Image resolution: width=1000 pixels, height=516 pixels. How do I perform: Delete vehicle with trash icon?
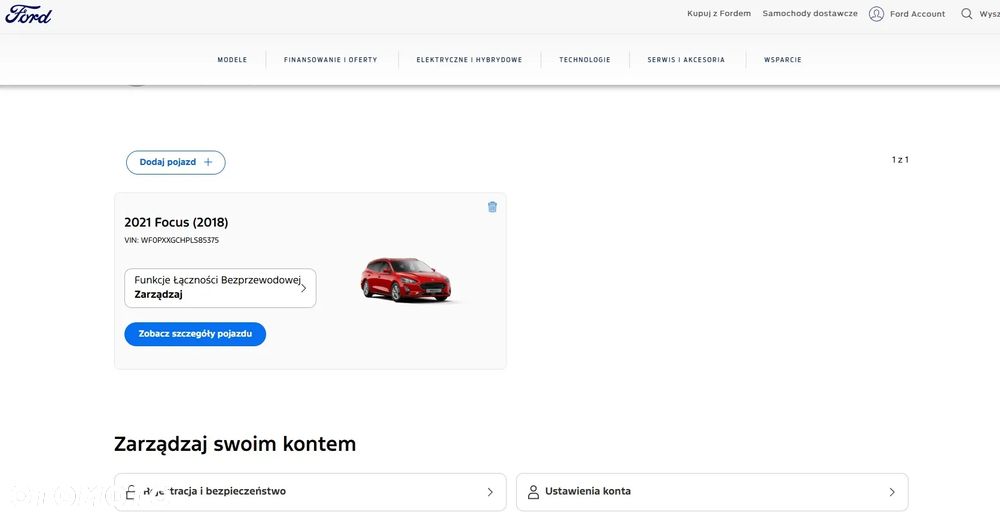tap(492, 207)
